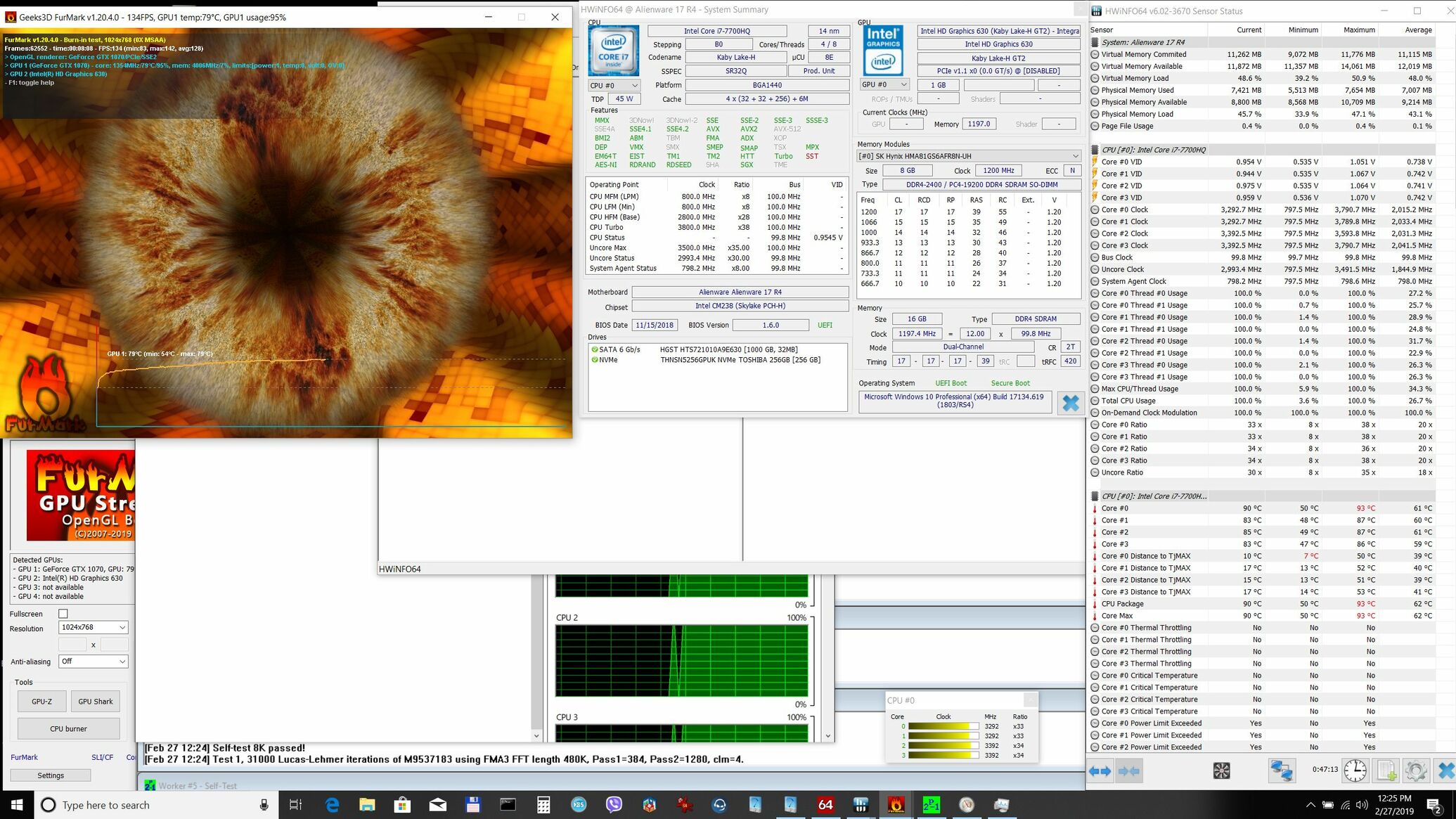The image size is (1456, 819).
Task: Open Microsoft Edge from the taskbar
Action: point(332,805)
